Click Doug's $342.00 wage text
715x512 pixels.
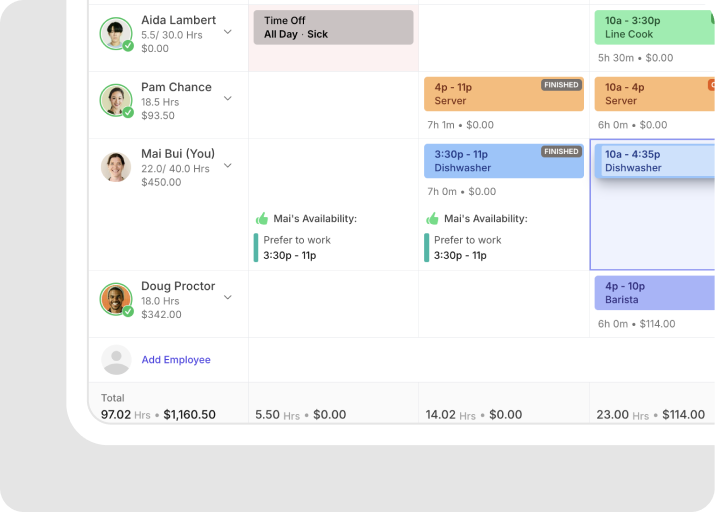(x=161, y=314)
